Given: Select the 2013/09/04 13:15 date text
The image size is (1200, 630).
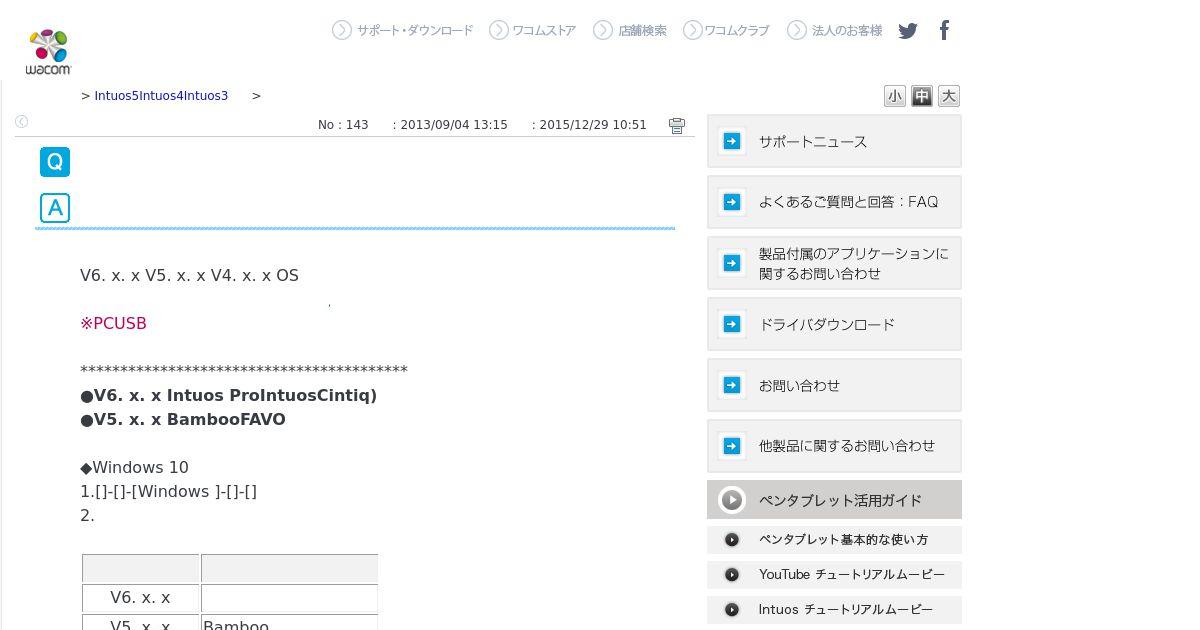Looking at the screenshot, I should coord(454,125).
